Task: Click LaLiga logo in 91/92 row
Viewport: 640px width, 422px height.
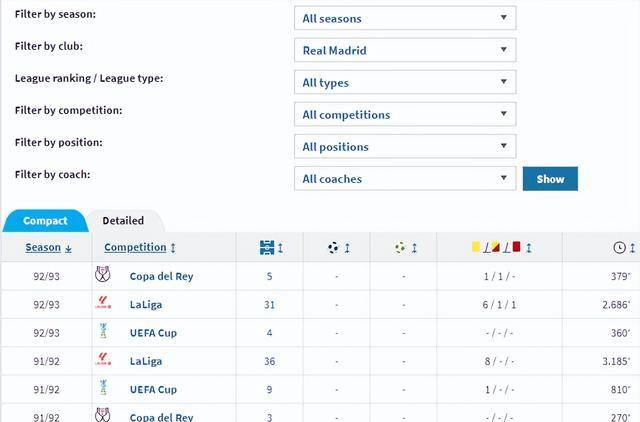Action: click(102, 360)
